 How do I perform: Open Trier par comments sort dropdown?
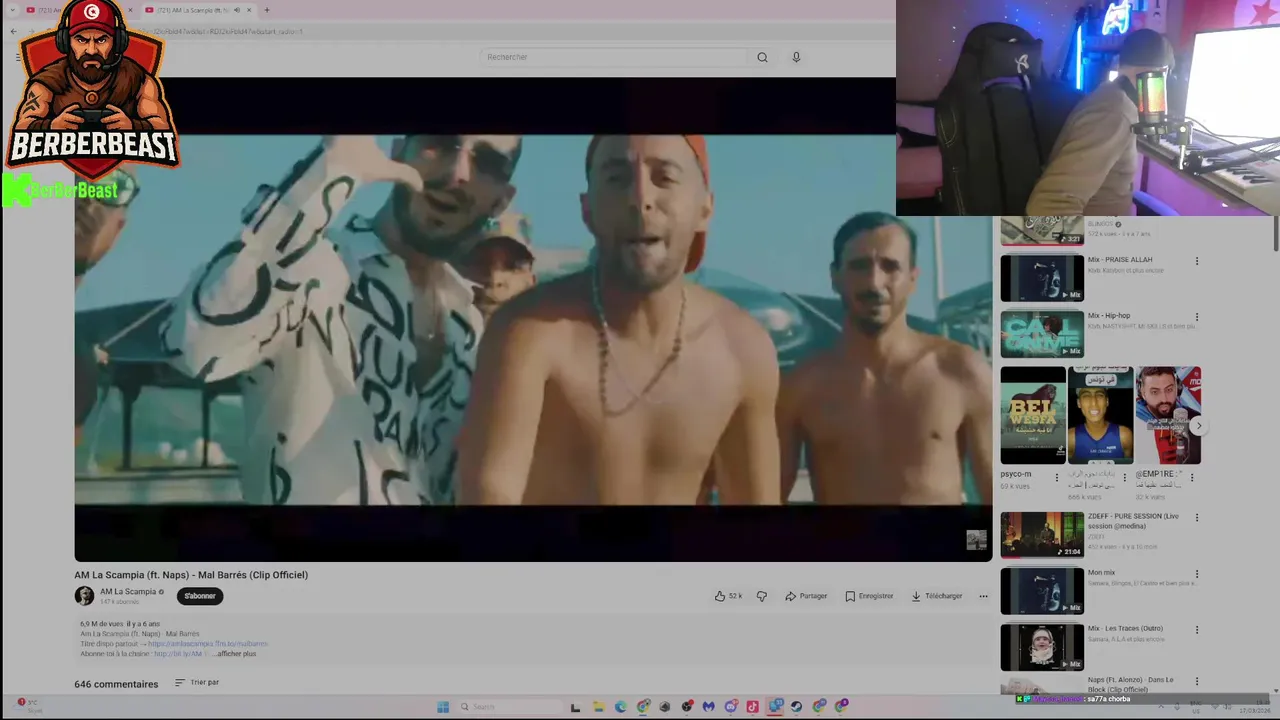pos(197,683)
